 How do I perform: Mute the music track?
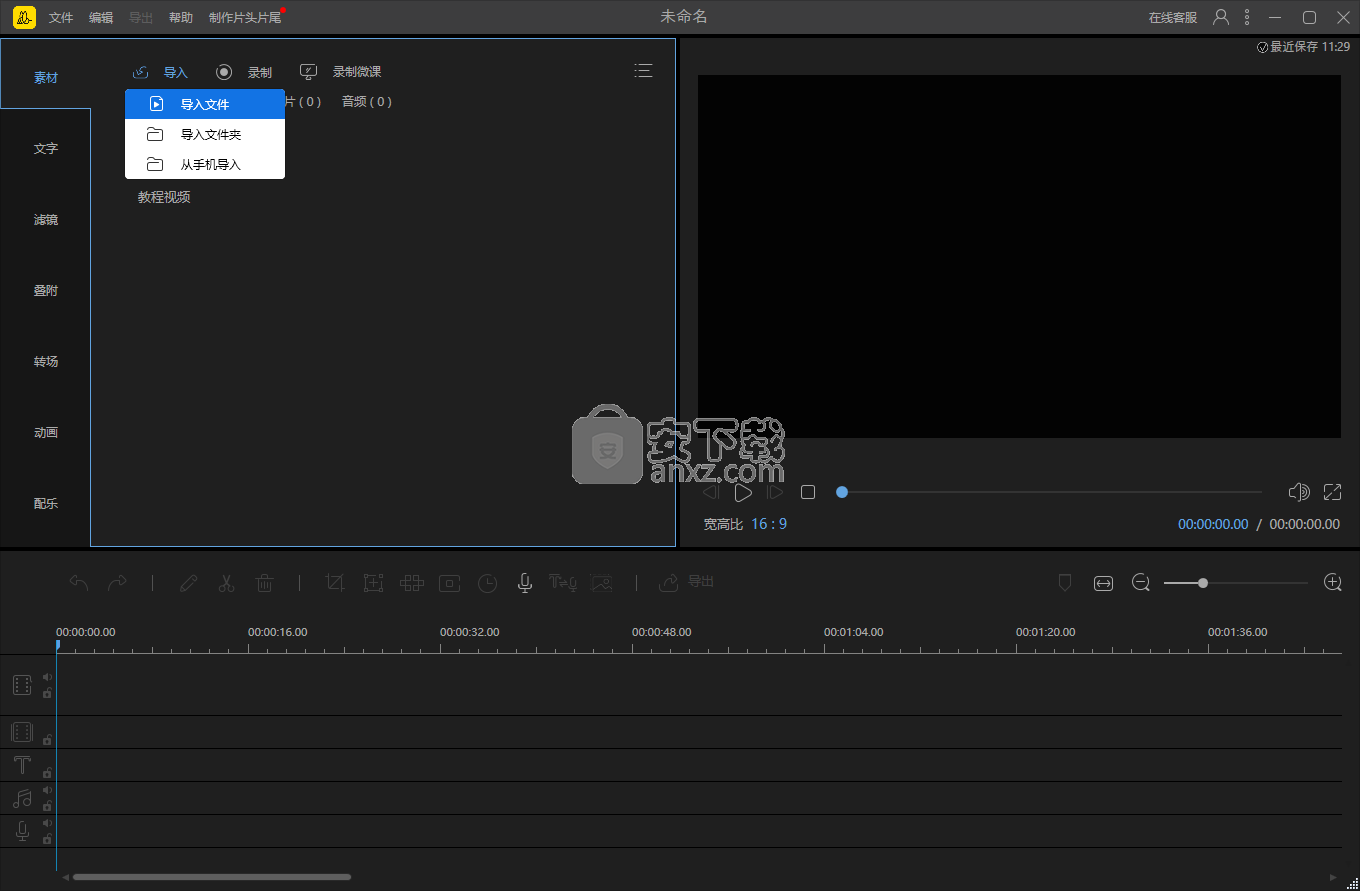(47, 790)
